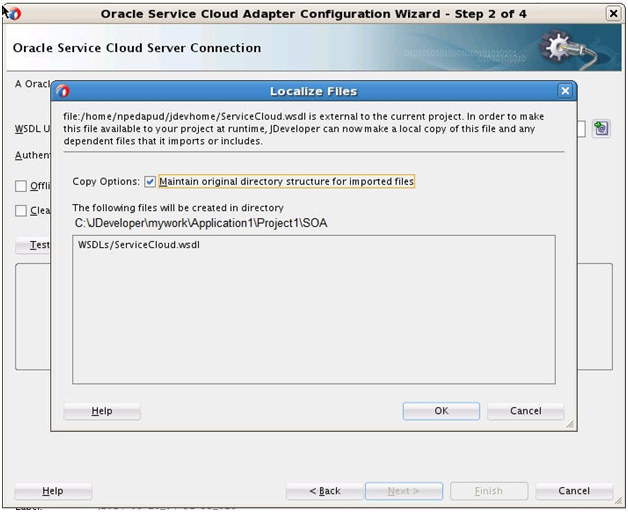Cancel the Adapter Configuration Wizard
628x512 pixels.
(x=574, y=491)
